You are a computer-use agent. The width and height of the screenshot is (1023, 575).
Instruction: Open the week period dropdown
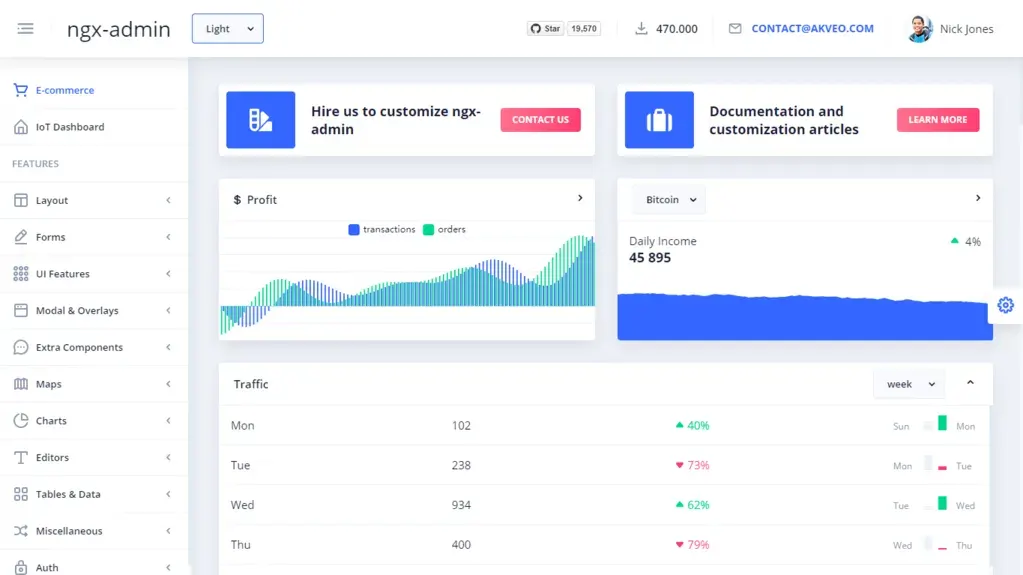(909, 384)
